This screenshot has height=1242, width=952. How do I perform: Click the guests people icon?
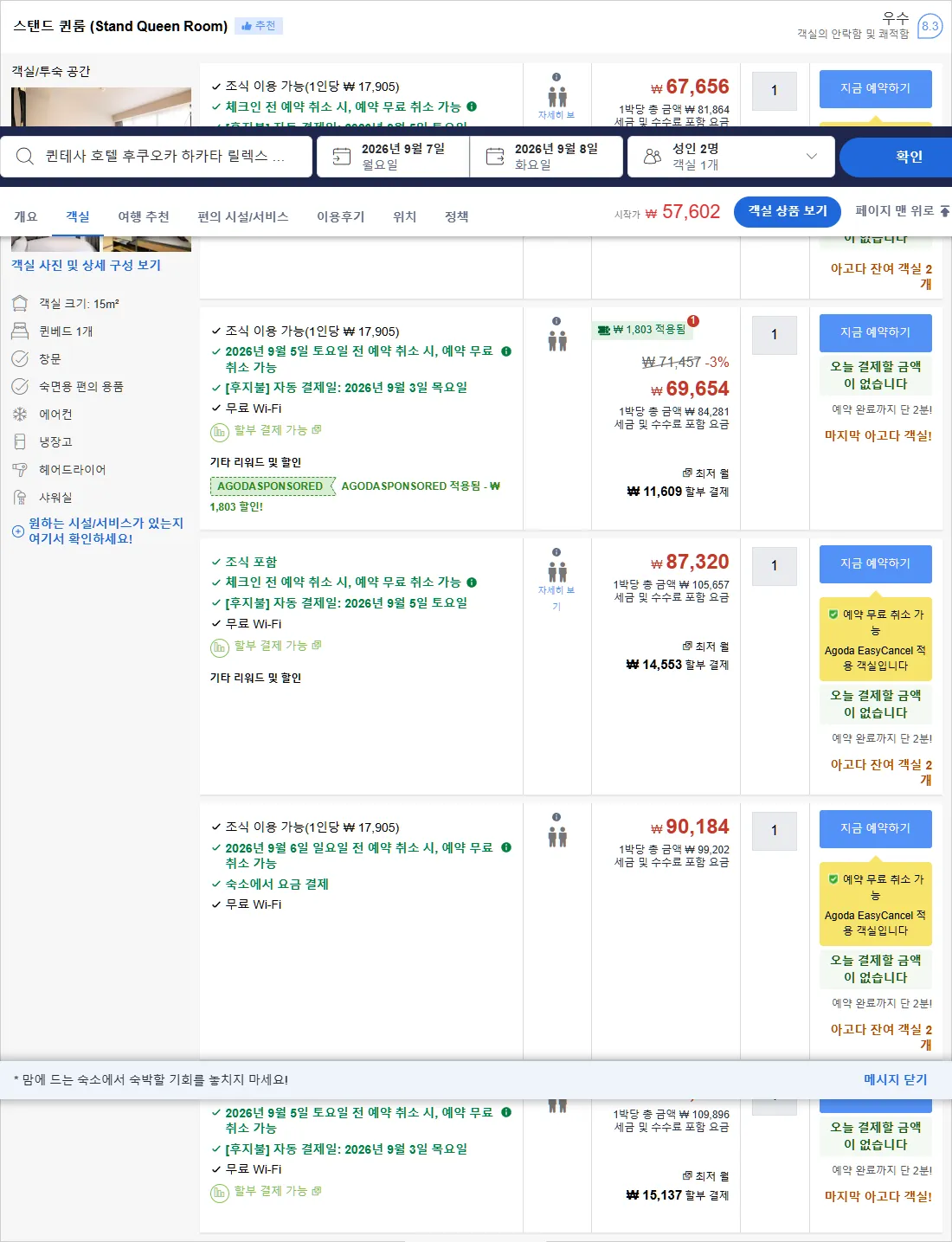pos(653,156)
